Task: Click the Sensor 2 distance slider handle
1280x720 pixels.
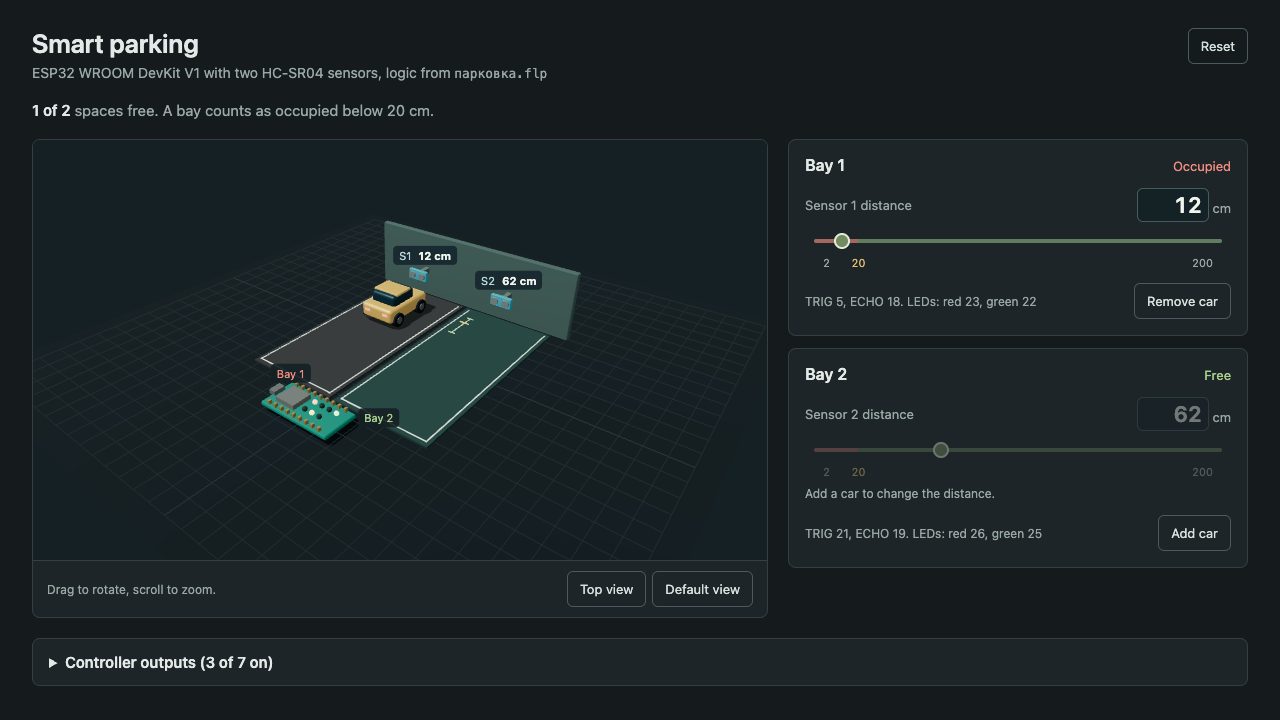Action: click(940, 450)
